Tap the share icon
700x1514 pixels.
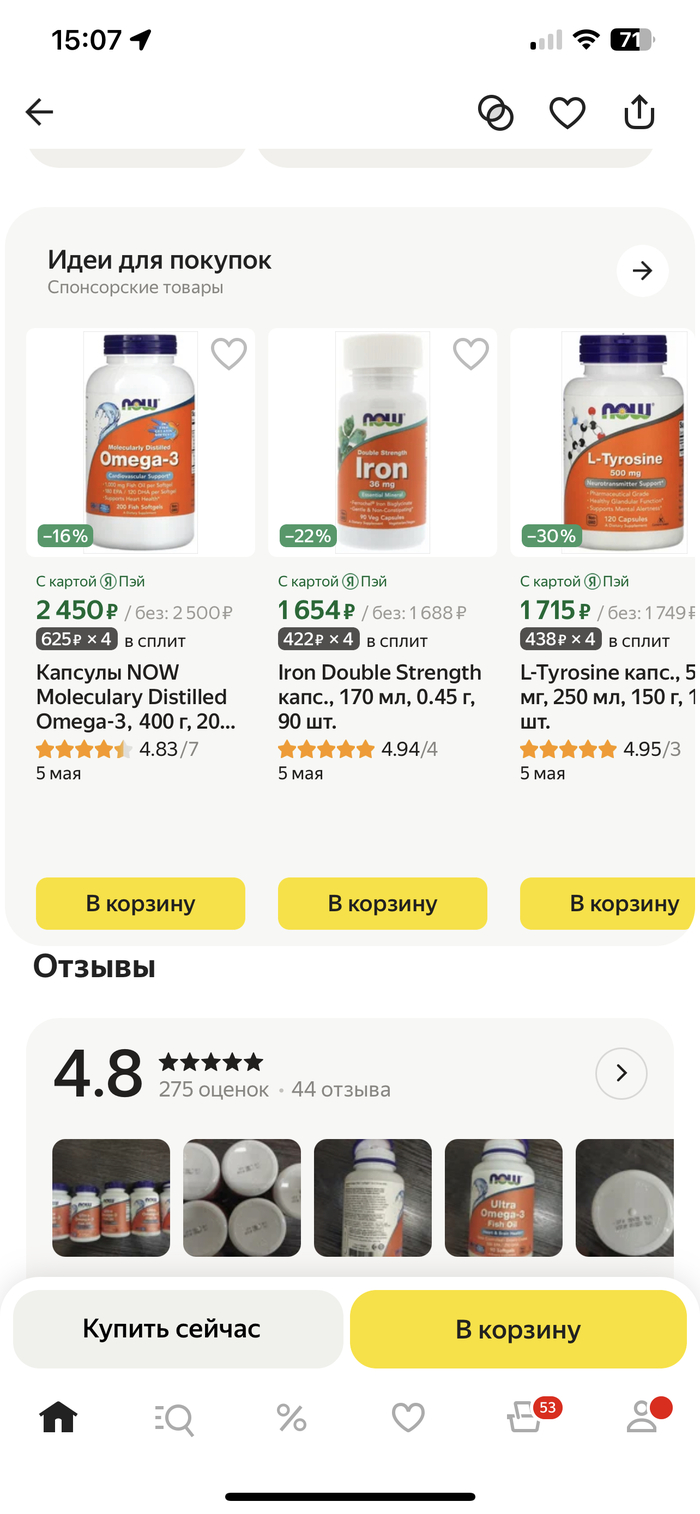click(639, 112)
